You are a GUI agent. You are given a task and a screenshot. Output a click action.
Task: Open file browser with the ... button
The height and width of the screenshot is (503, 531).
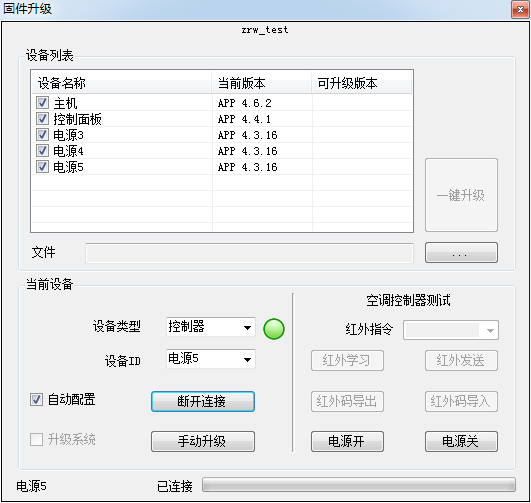(x=461, y=252)
